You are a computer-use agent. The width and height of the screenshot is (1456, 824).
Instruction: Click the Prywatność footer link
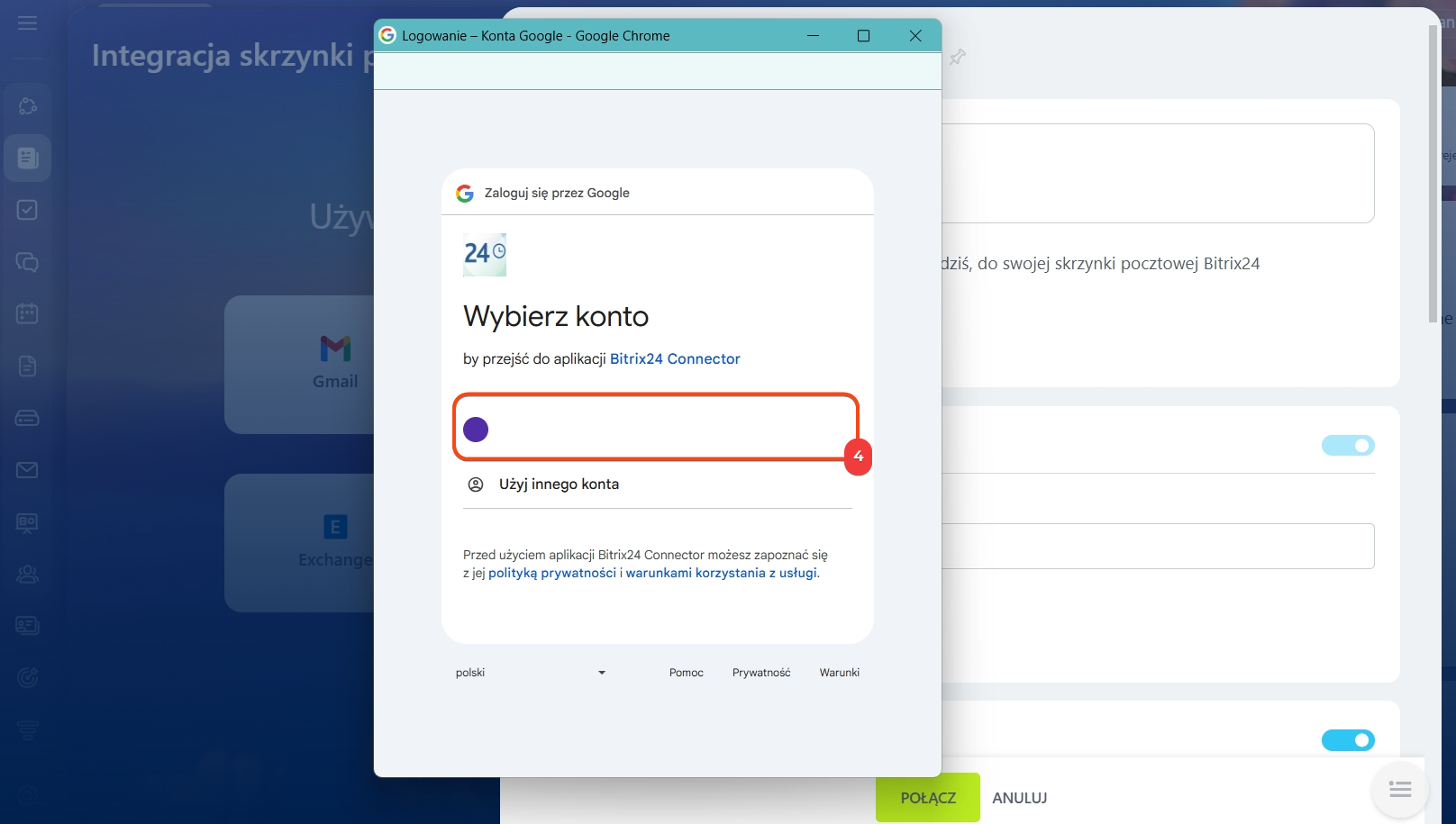(761, 673)
